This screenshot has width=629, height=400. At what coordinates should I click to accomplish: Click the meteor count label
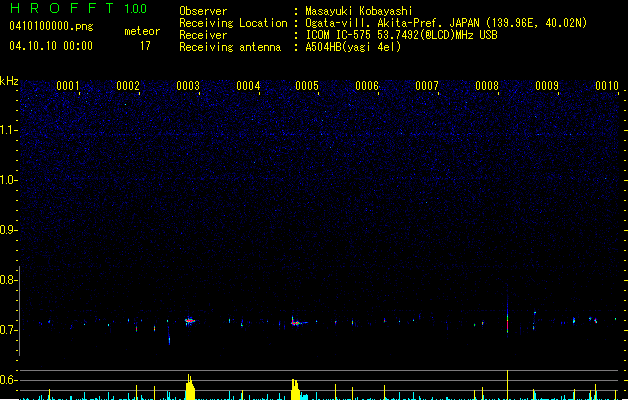pos(142,31)
